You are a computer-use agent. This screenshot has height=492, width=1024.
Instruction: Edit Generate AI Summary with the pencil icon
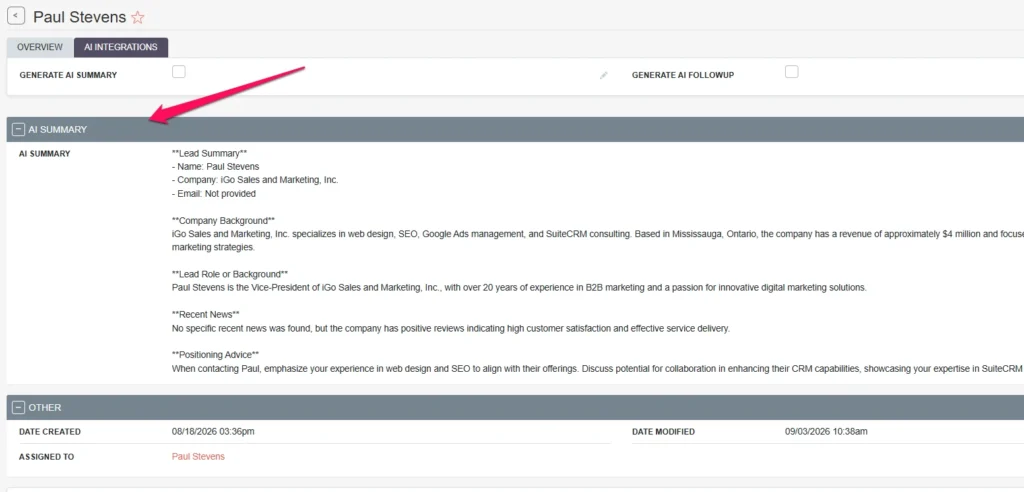tap(603, 76)
